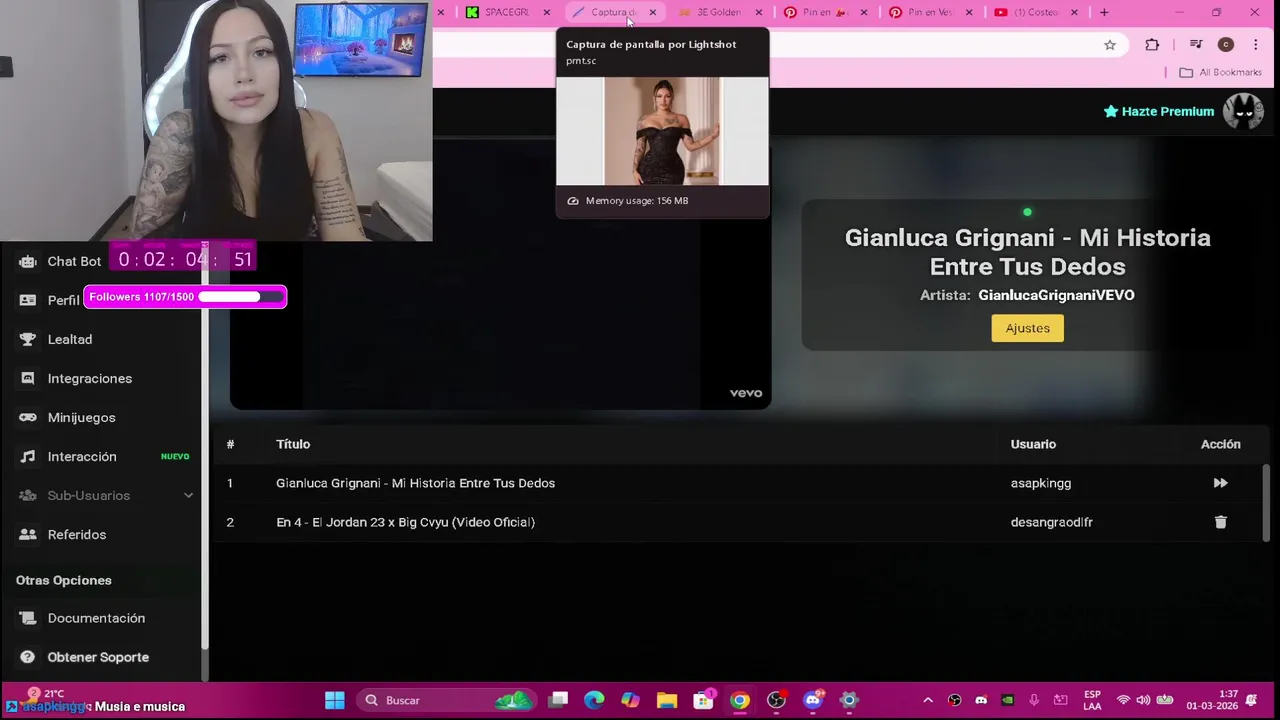Open Wi-Fi network tray icon
Viewport: 1280px width, 720px height.
point(1123,700)
